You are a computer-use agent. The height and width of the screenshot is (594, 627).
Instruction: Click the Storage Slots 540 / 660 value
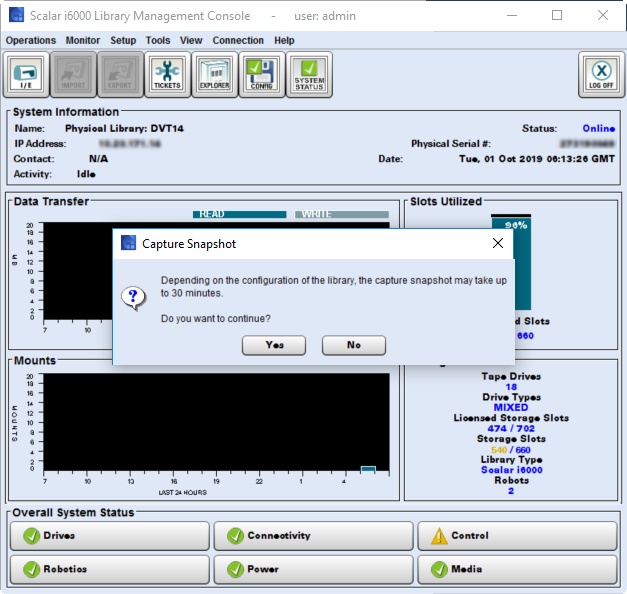[x=511, y=450]
